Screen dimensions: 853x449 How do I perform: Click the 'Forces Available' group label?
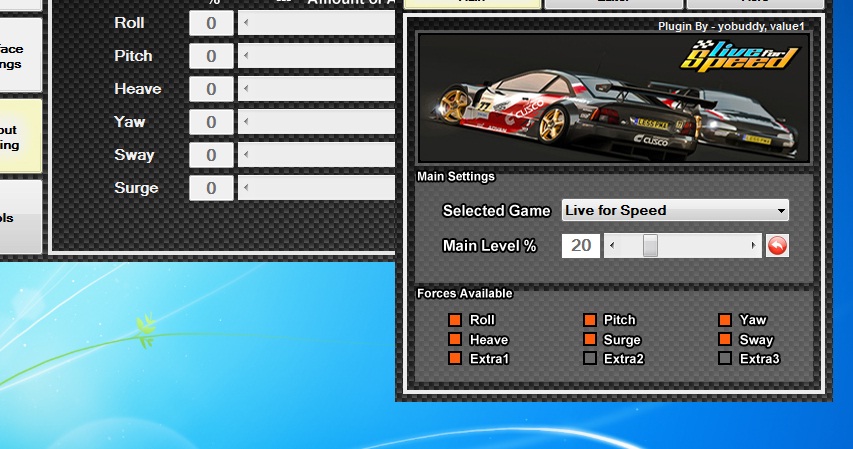[465, 293]
